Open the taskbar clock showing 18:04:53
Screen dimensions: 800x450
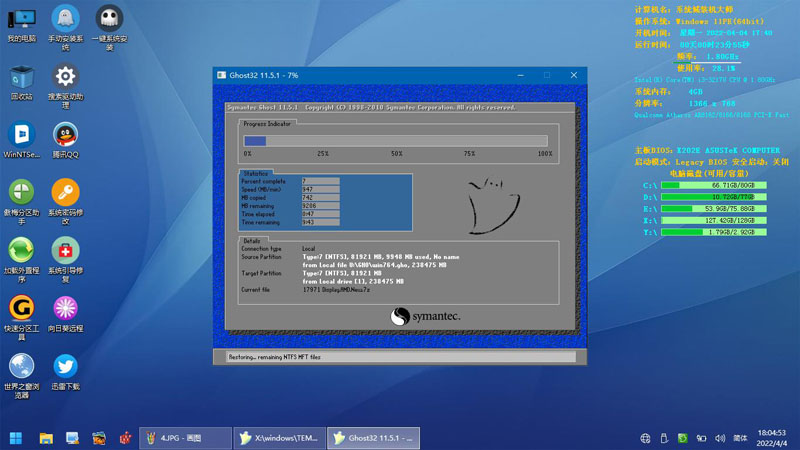[x=771, y=438]
